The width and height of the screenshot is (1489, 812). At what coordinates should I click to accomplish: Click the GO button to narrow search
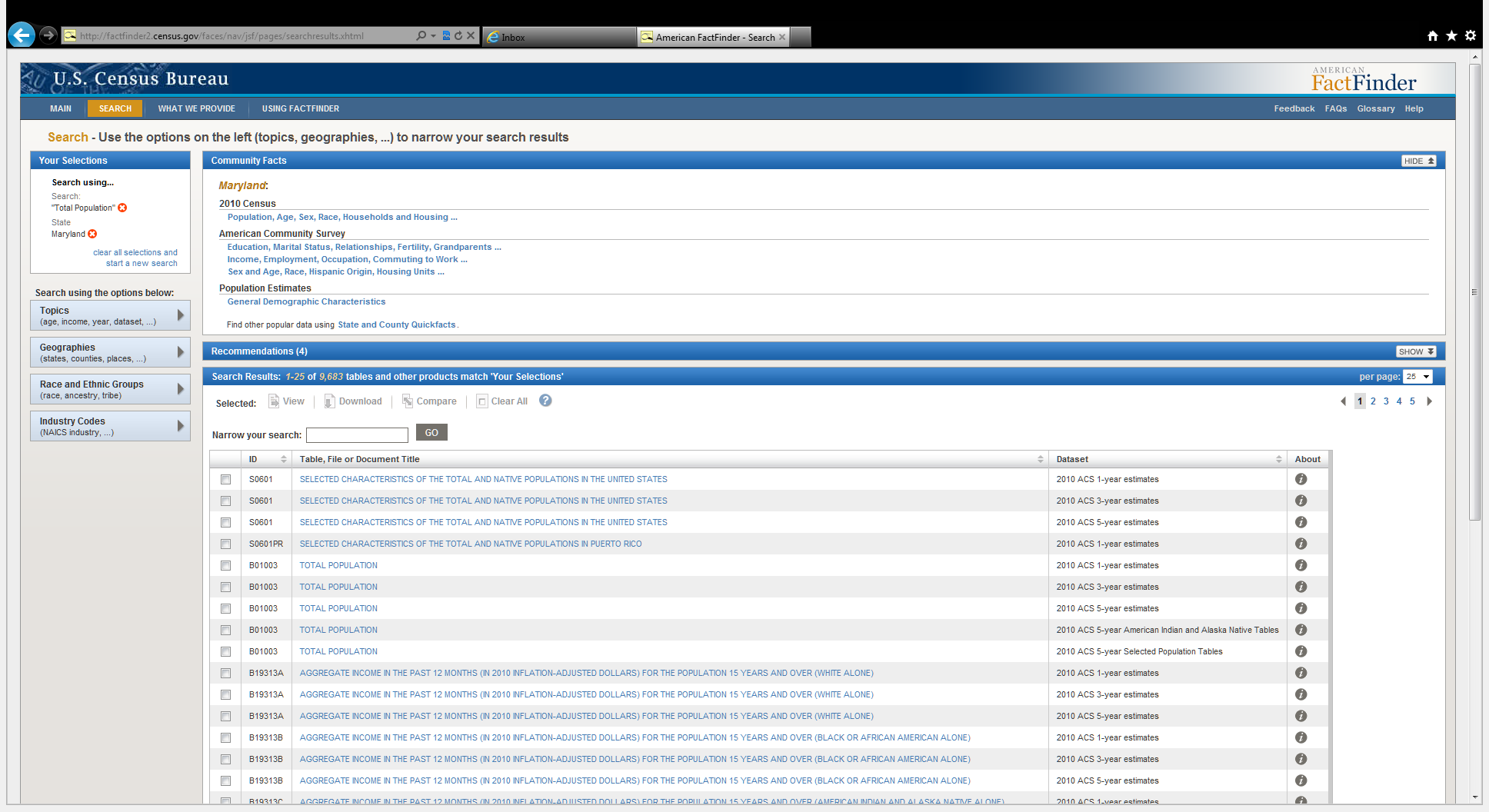pyautogui.click(x=431, y=433)
